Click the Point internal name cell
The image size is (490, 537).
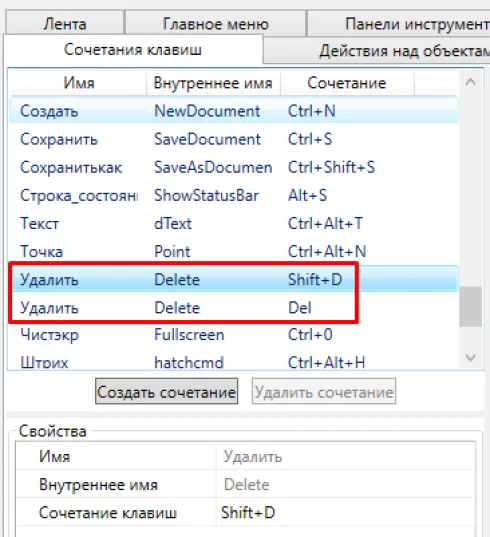[172, 252]
